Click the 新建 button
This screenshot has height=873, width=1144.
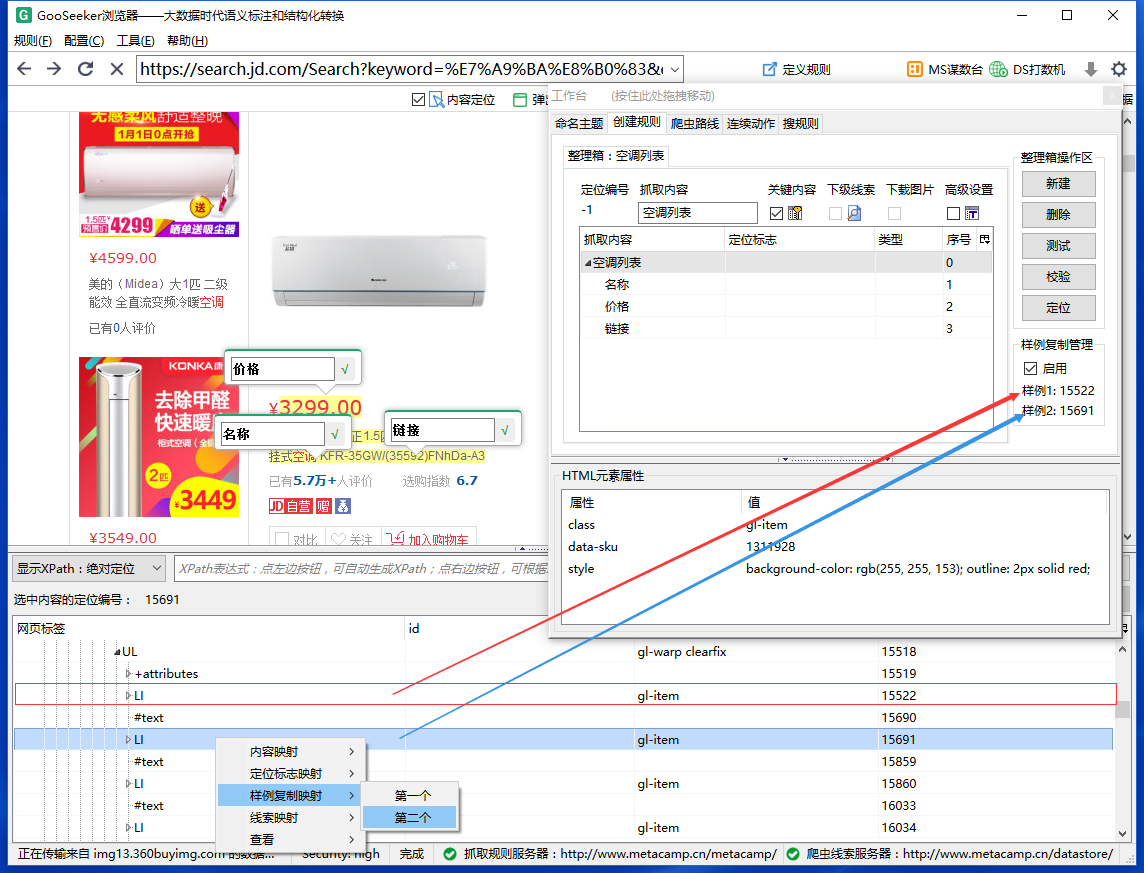(x=1058, y=184)
